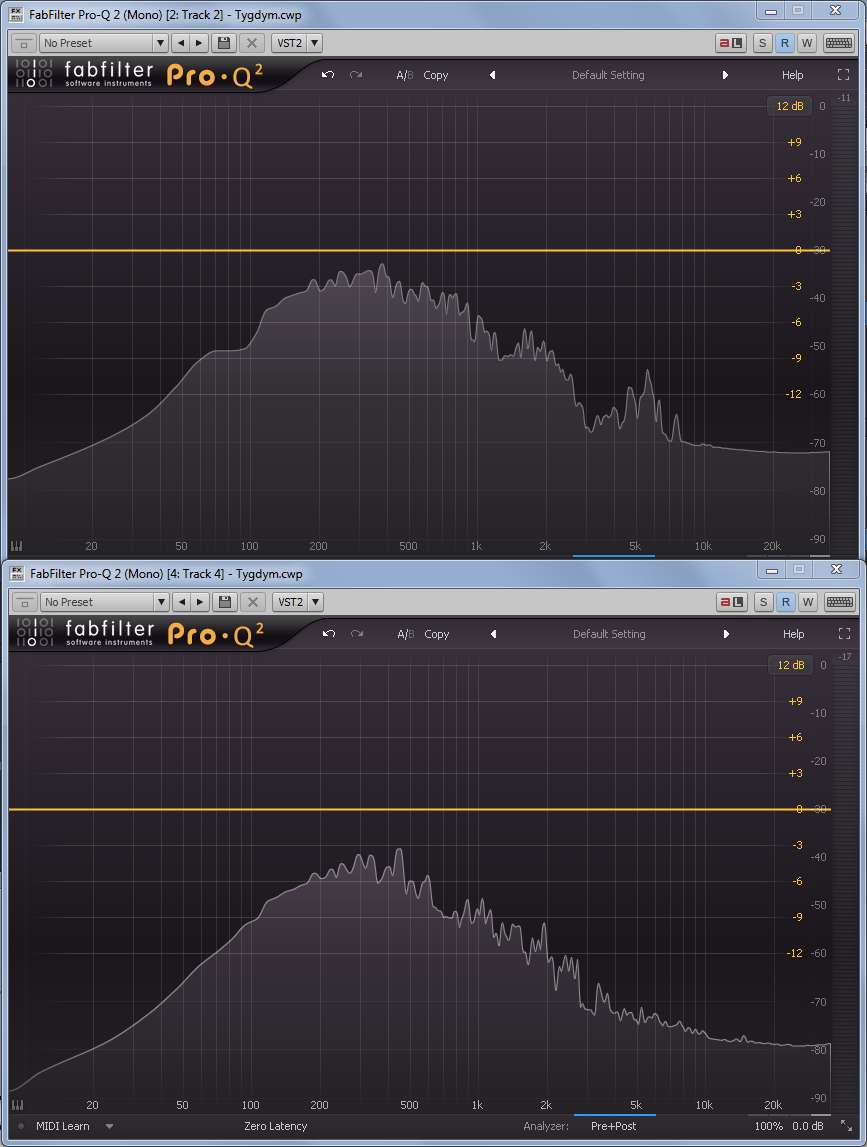Delete preset X icon in Track 4 window
Screen dimensions: 867x1147
pos(253,602)
